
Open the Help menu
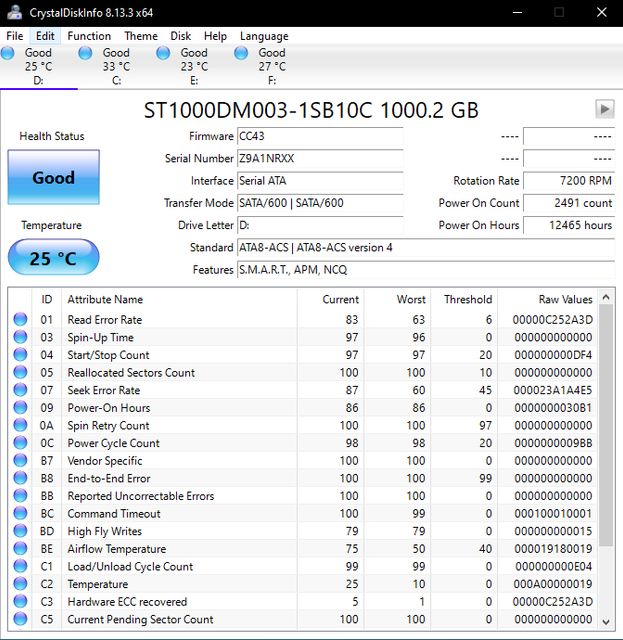215,36
